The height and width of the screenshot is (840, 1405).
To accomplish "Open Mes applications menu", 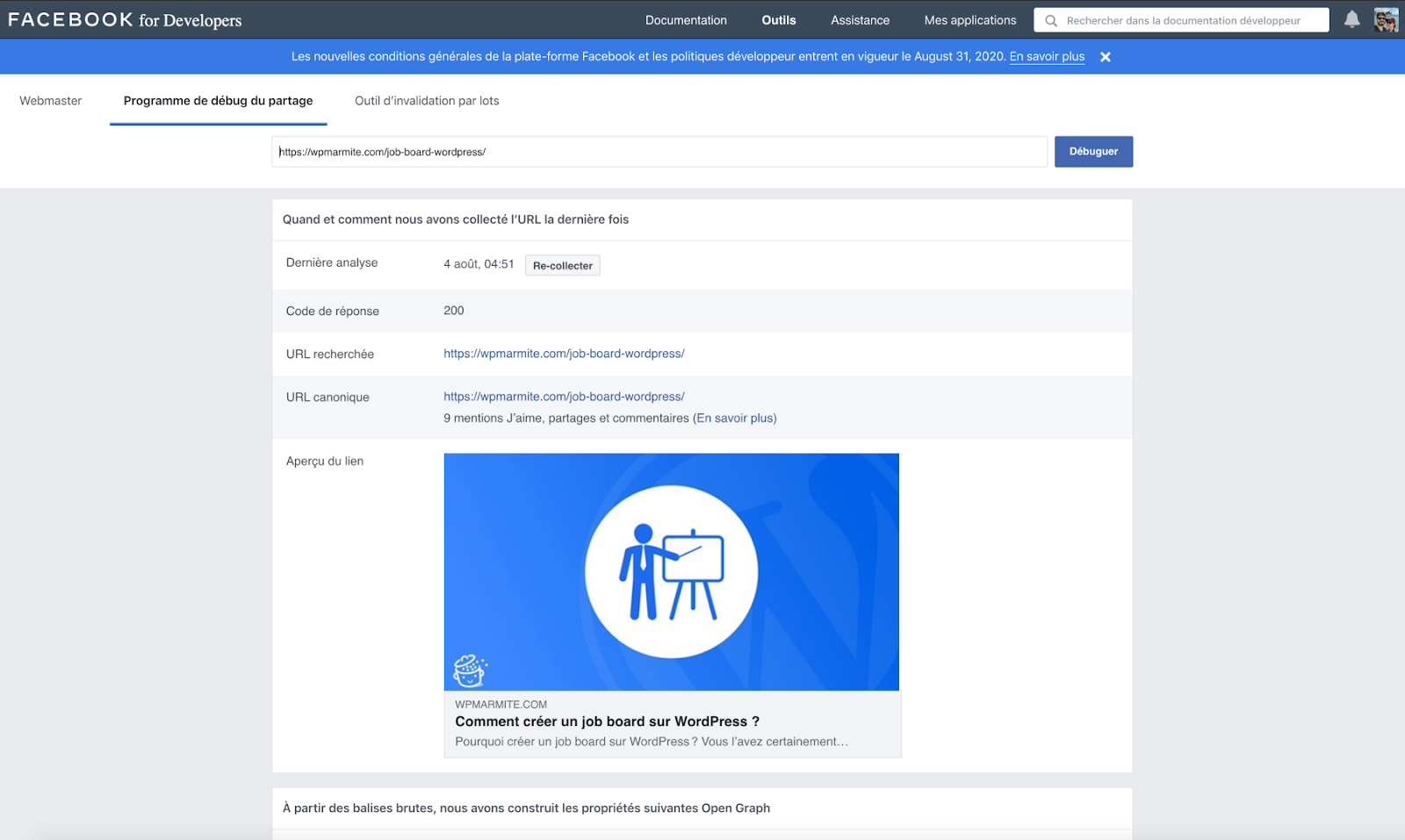I will coord(969,20).
